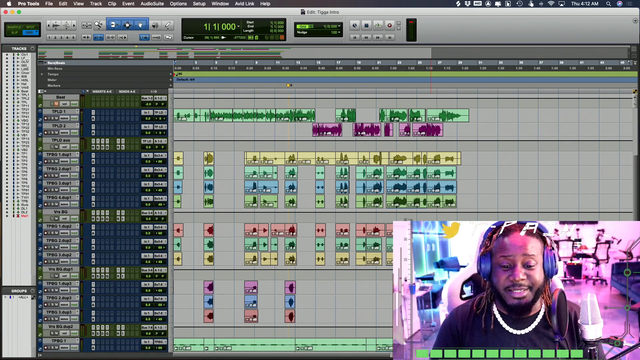Click the Record transport button
The image size is (640, 360).
click(390, 25)
